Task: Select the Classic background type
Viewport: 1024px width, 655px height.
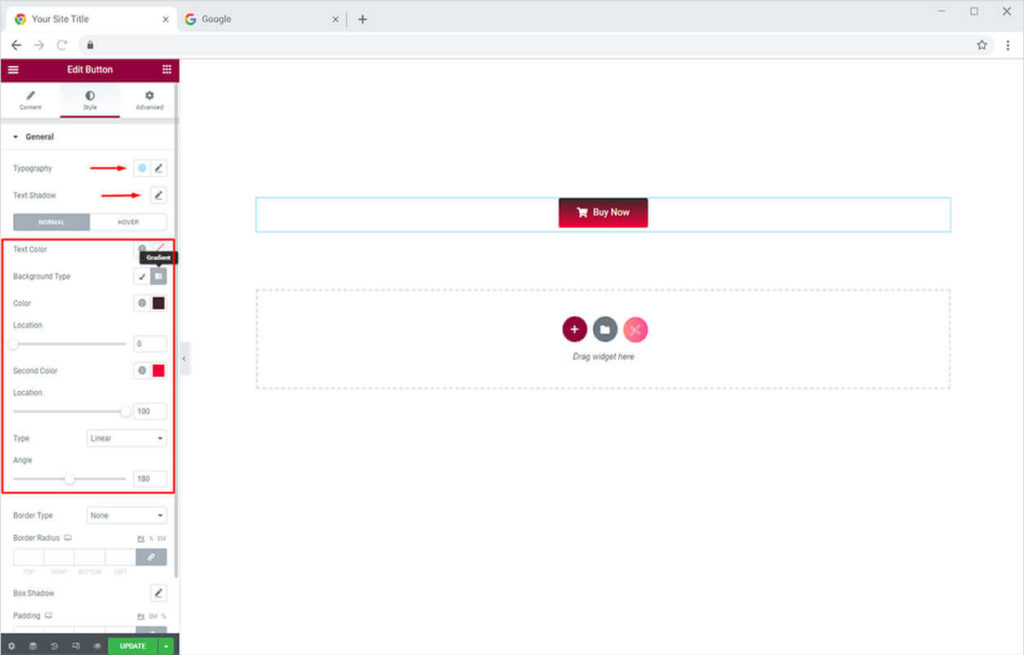Action: [x=142, y=276]
